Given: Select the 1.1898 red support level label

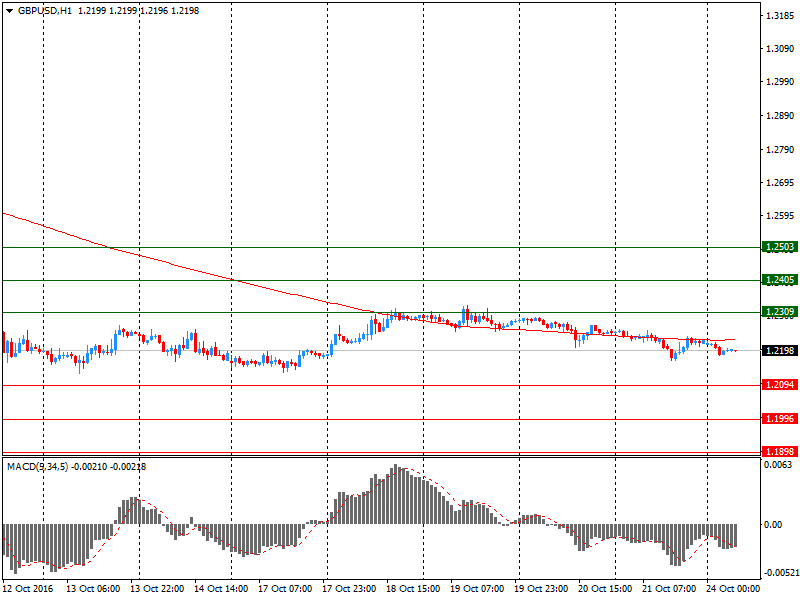Looking at the screenshot, I should click(x=780, y=452).
